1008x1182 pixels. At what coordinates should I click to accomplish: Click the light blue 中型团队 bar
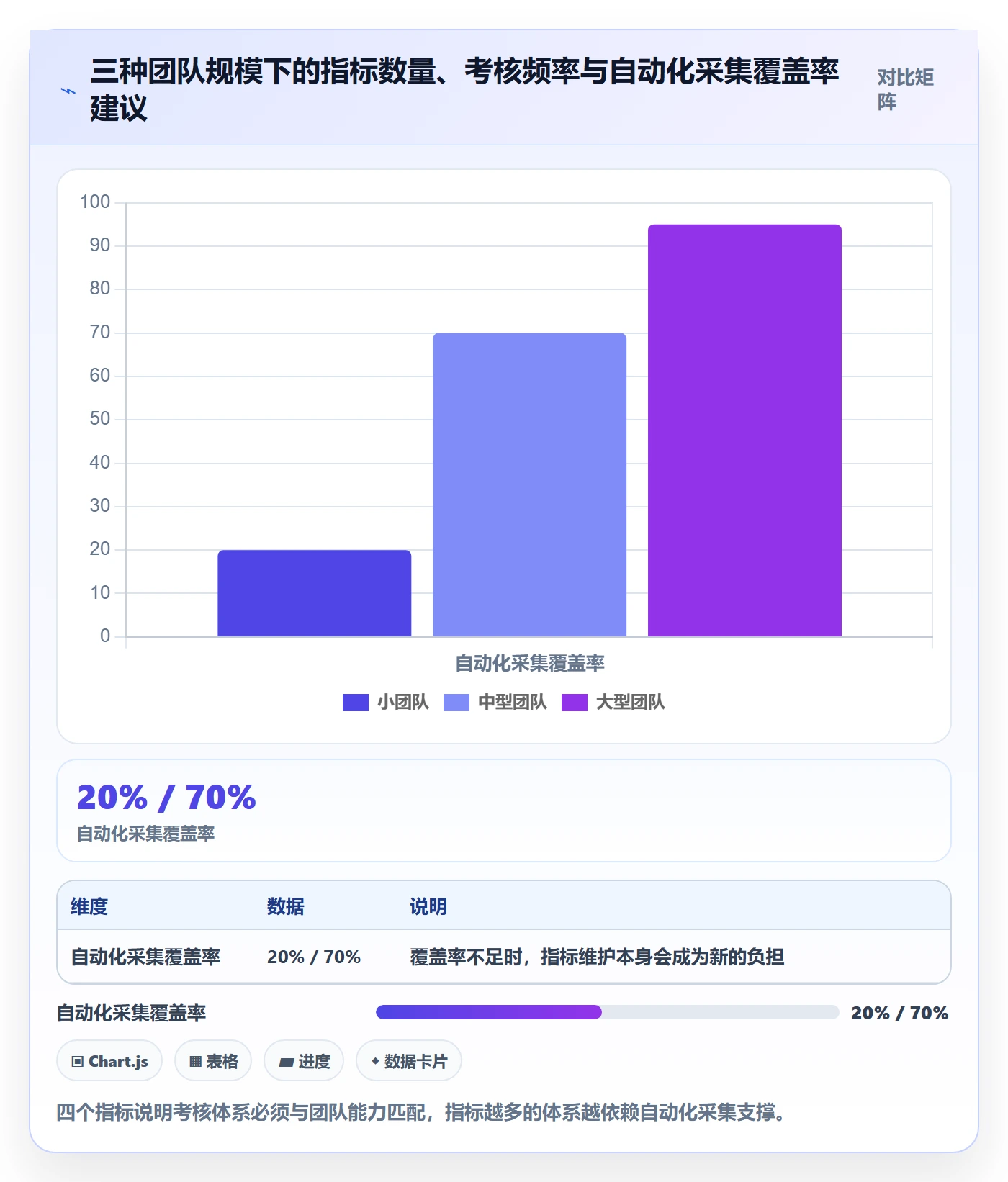click(530, 484)
